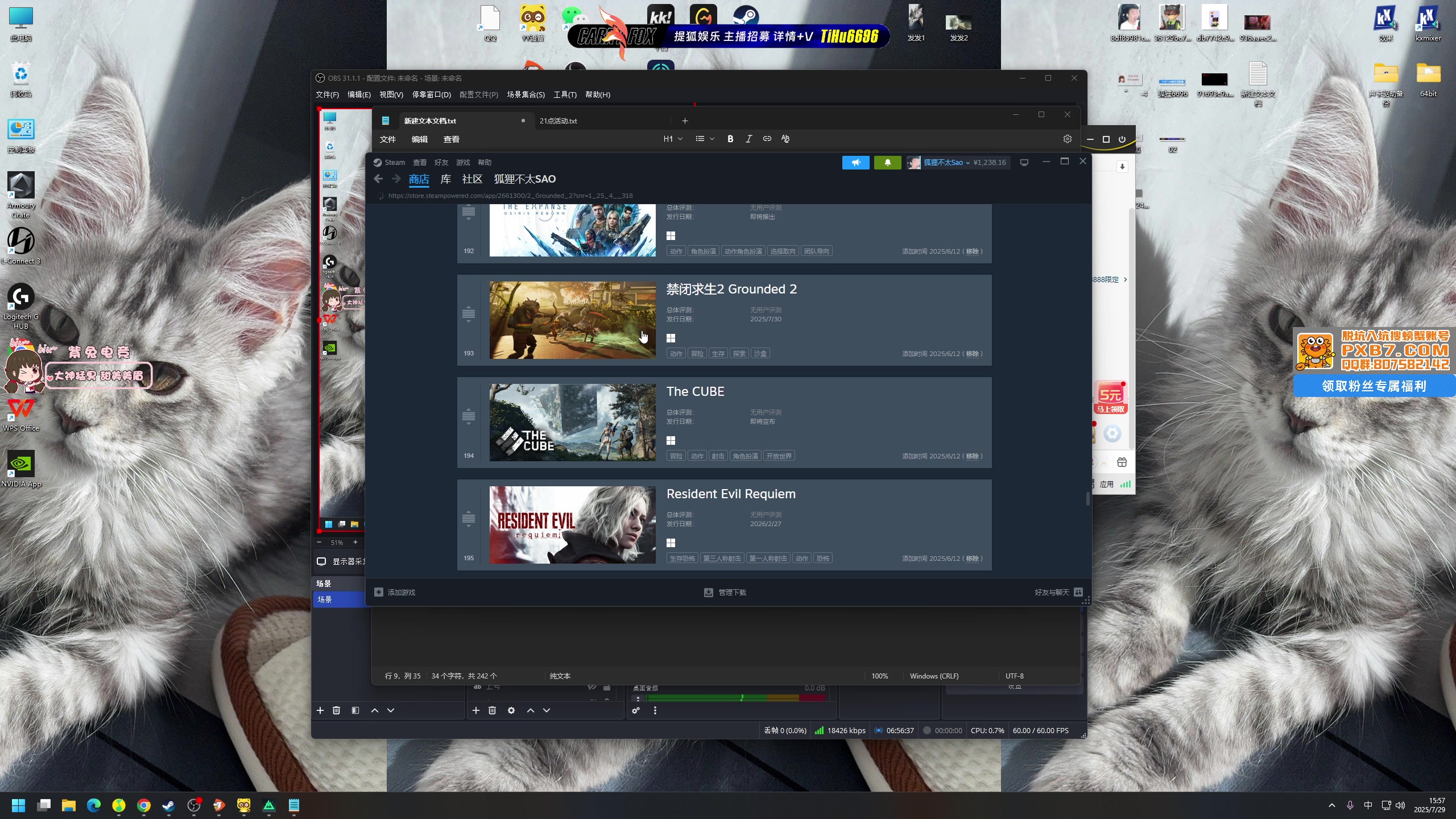1456x819 pixels.
Task: Move selected scene down in OBS
Action: pyautogui.click(x=391, y=710)
